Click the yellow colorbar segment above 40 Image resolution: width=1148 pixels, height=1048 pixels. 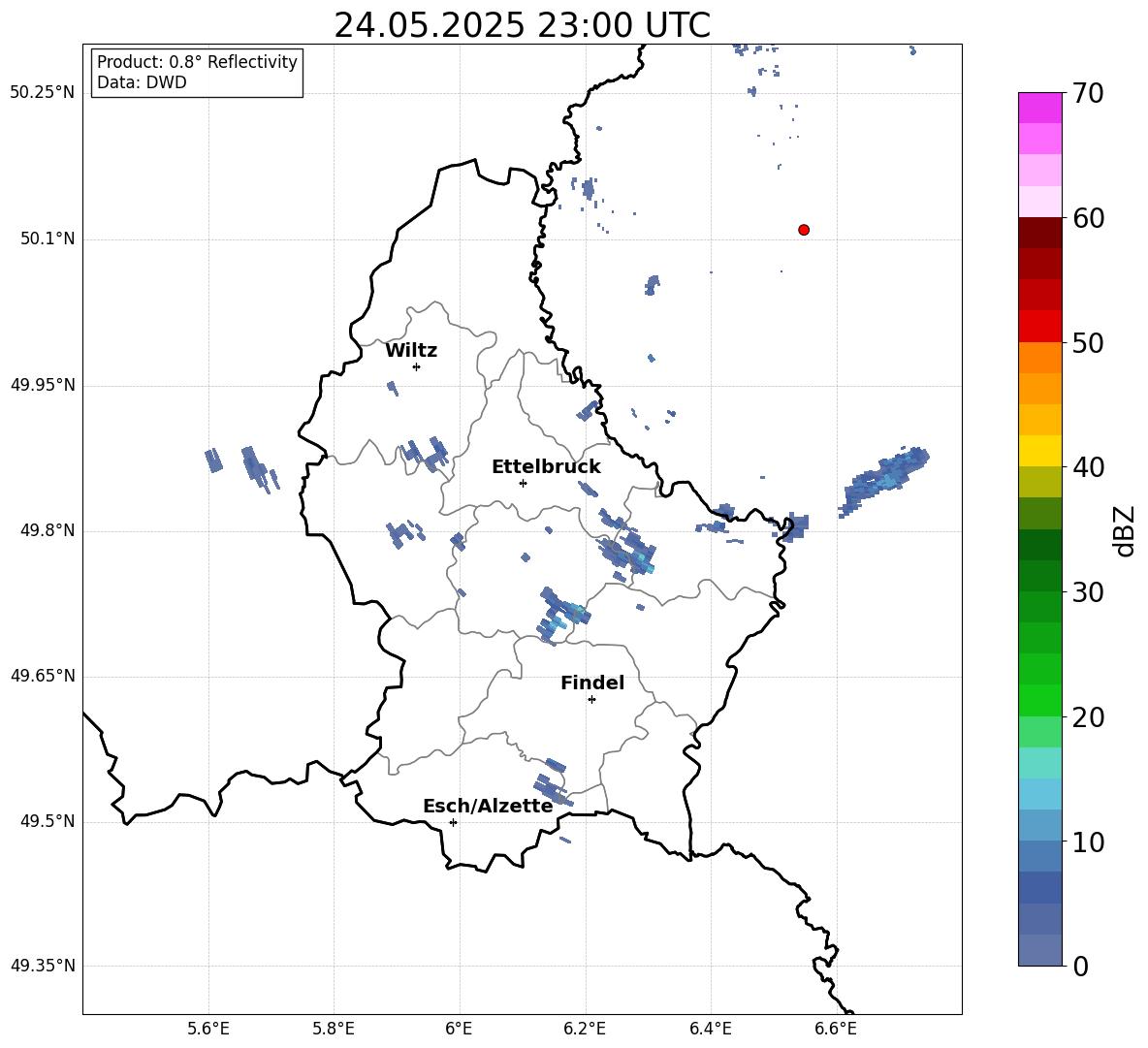[x=1040, y=451]
